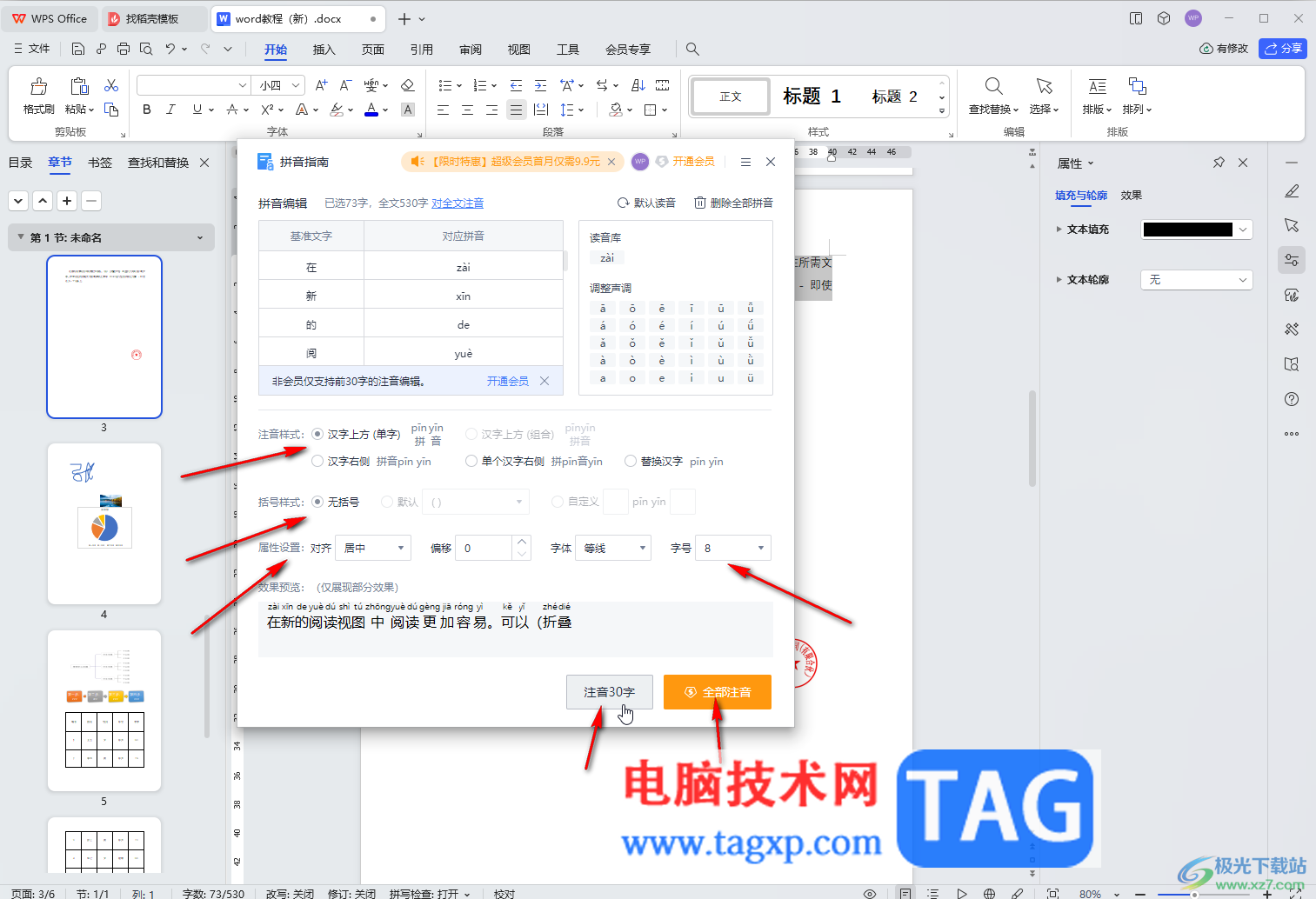The image size is (1316, 899).
Task: Open the 审阅 ribbon tab
Action: tap(471, 50)
